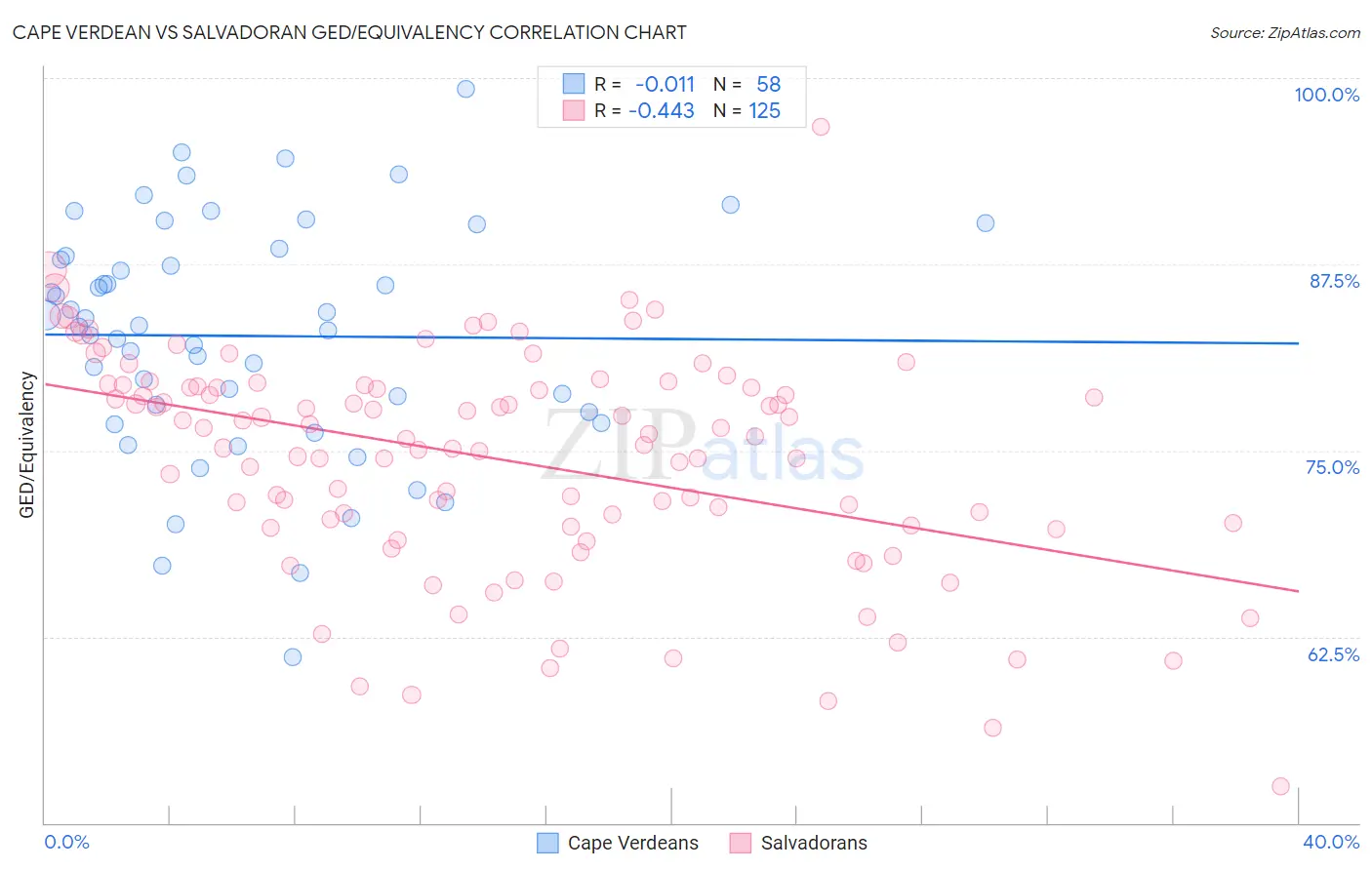Click the blue flat regression trend line
This screenshot has height=870, width=1372.
pos(671,338)
